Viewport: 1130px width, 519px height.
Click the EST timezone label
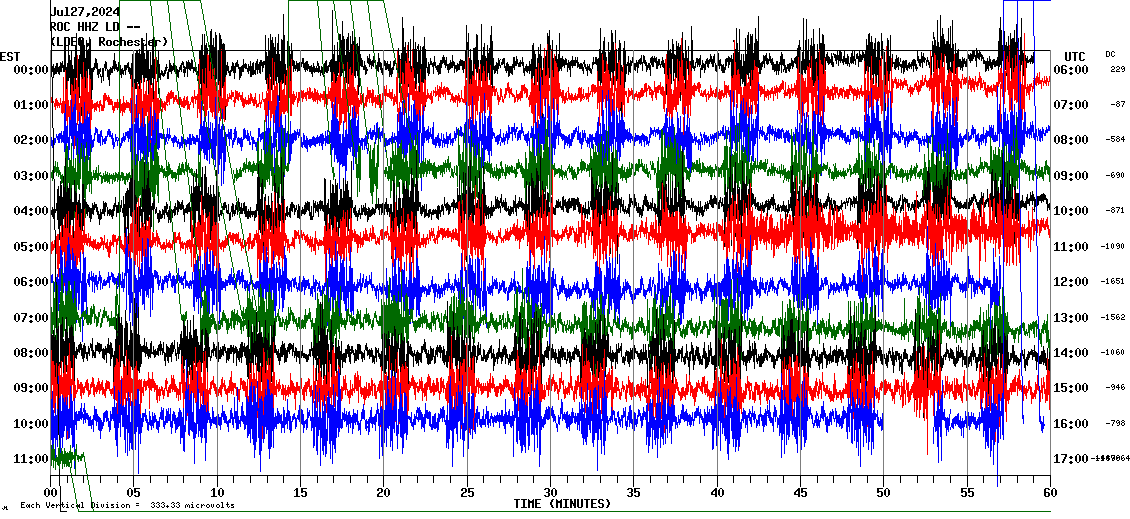[11, 56]
